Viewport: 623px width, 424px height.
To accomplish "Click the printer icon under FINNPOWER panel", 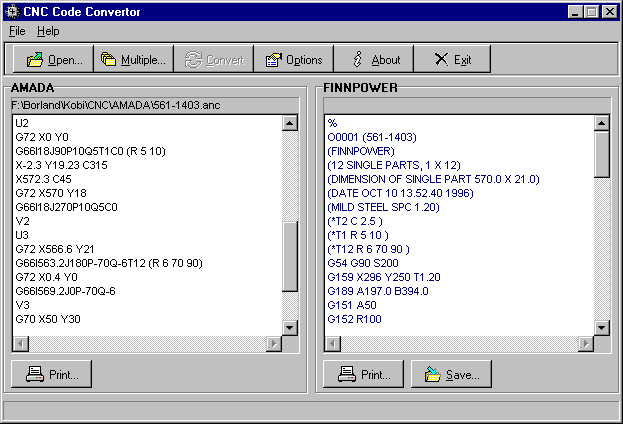I will coord(346,374).
